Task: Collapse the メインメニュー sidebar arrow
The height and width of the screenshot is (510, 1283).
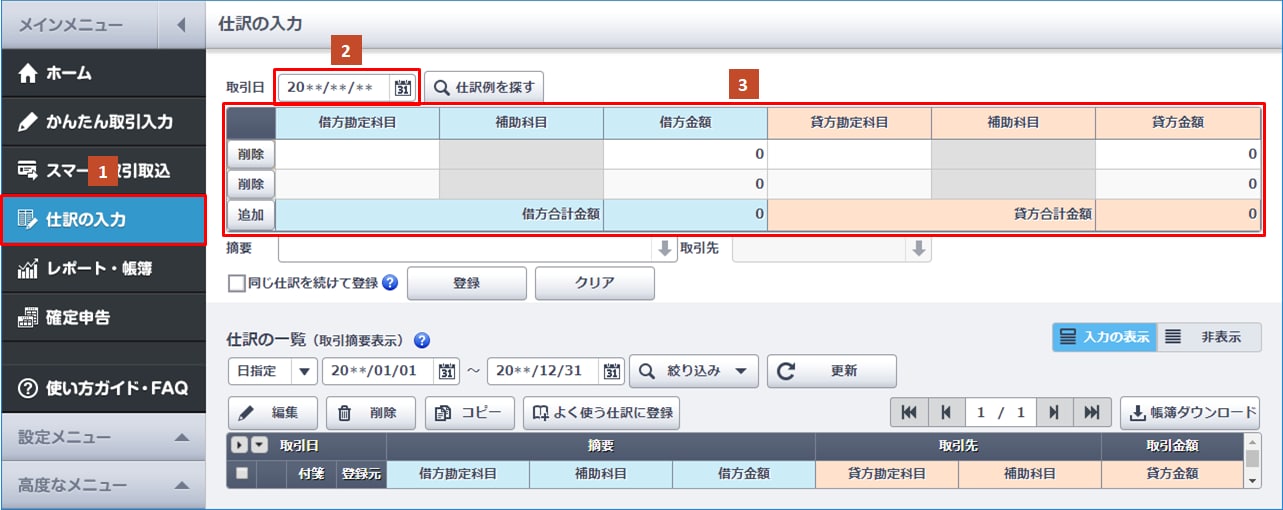Action: point(181,24)
